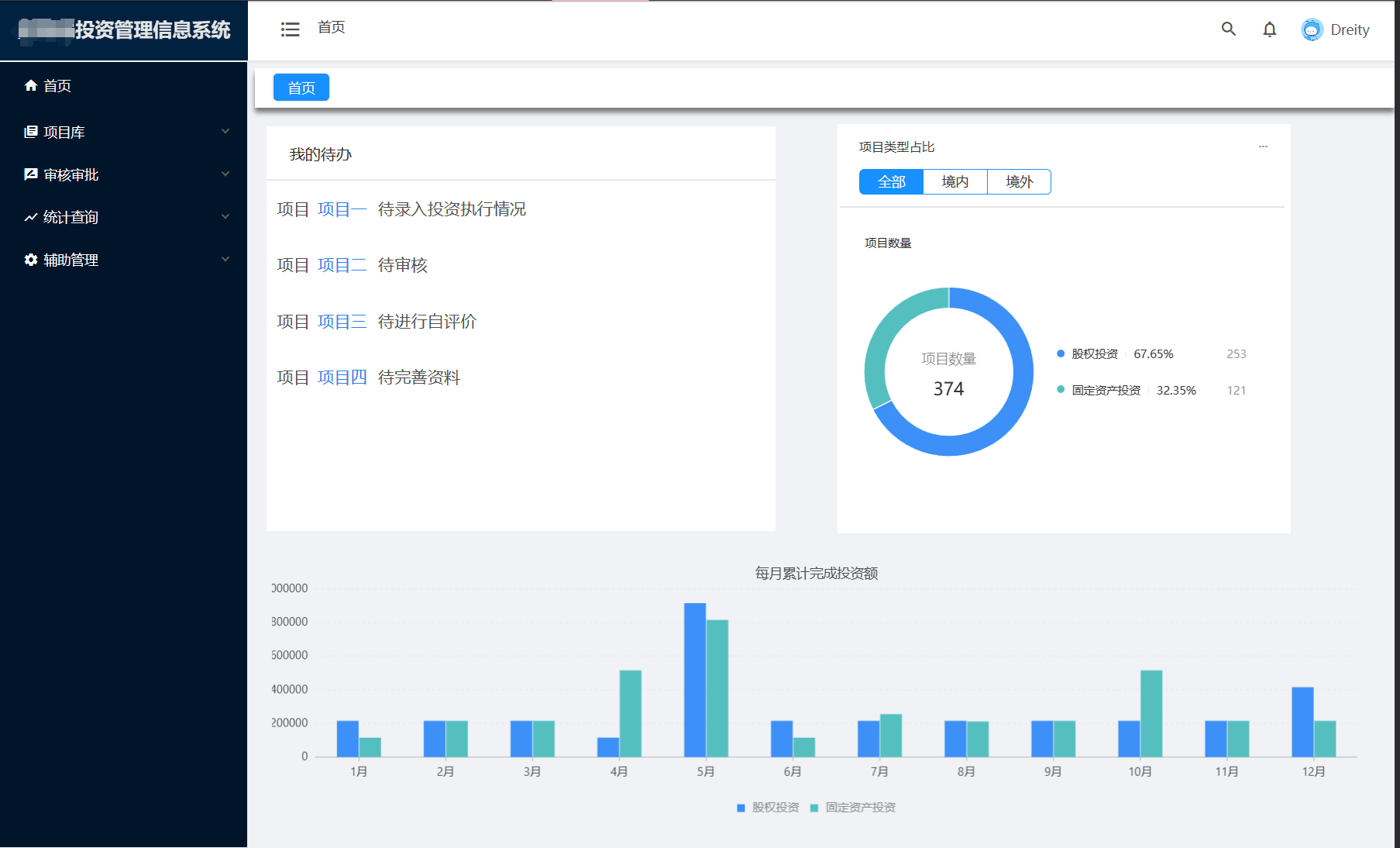Click the 我的待办 heading
Viewport: 1400px width, 848px height.
coord(321,154)
